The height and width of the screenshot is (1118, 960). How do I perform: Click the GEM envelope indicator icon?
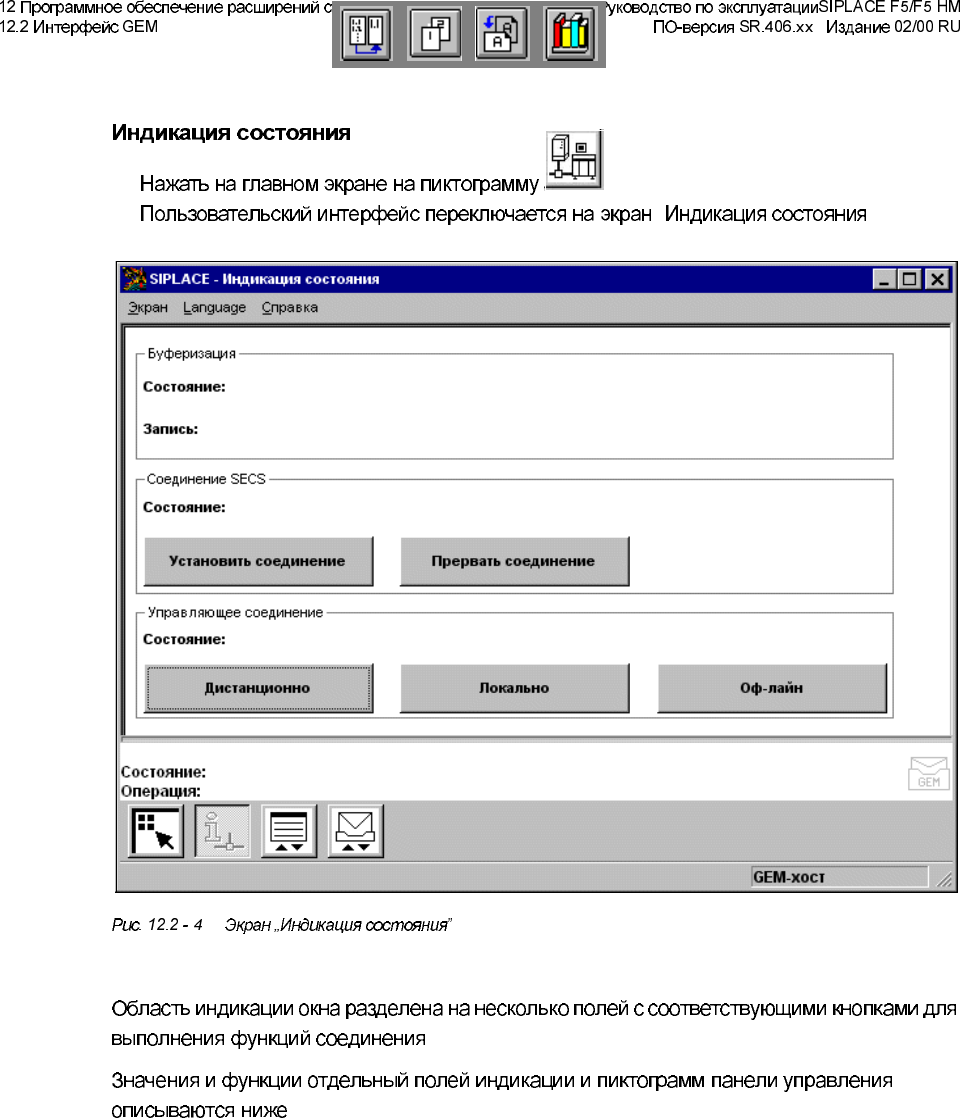tap(929, 774)
